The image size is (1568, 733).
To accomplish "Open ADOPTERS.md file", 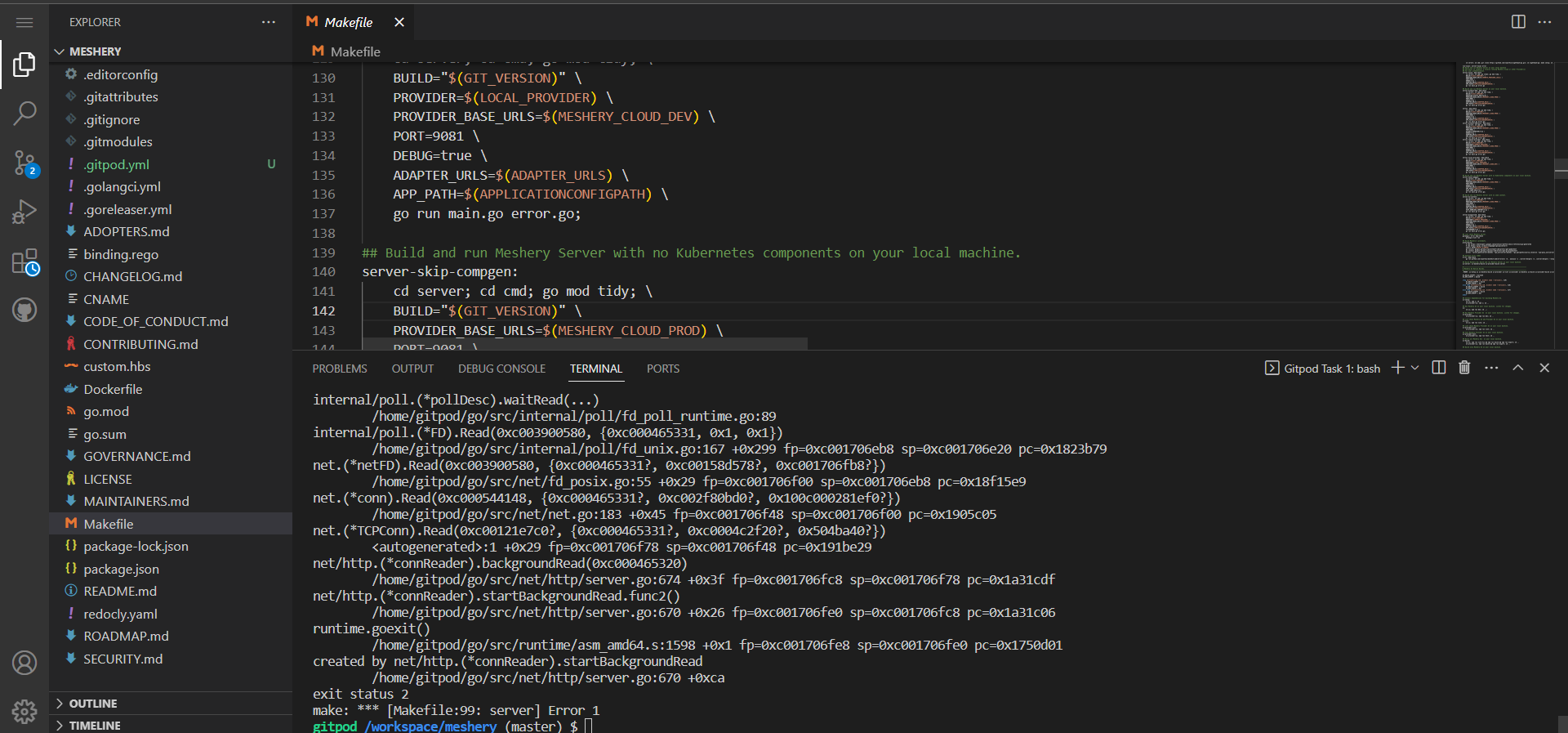I will point(171,231).
